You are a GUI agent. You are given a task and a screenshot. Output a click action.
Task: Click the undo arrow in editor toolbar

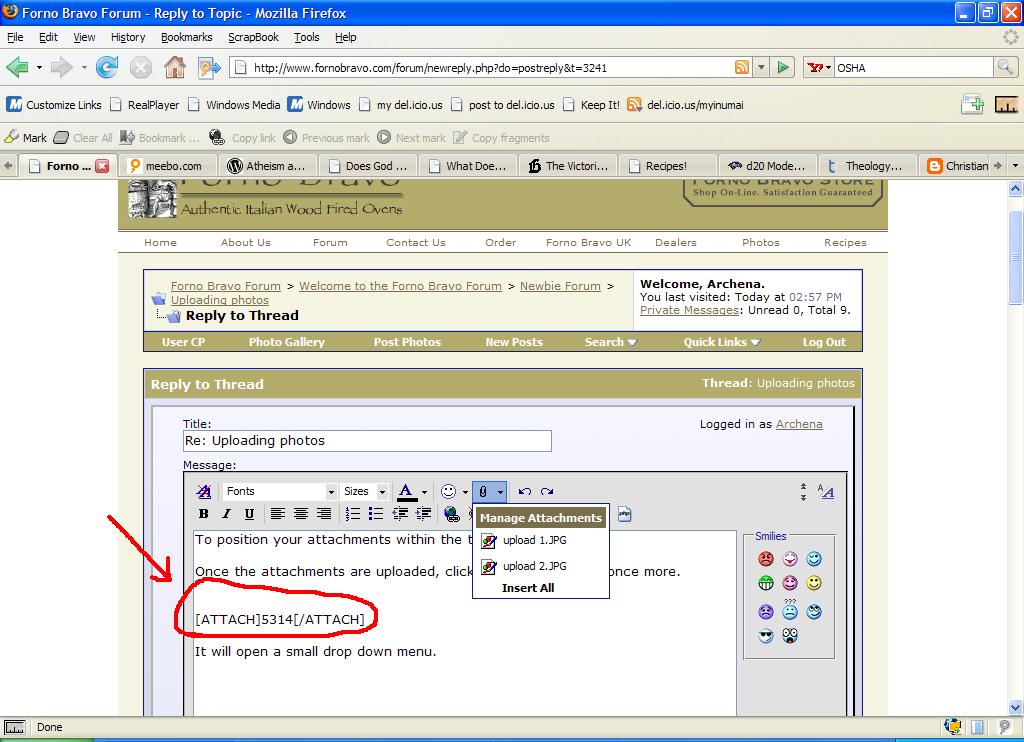click(525, 491)
